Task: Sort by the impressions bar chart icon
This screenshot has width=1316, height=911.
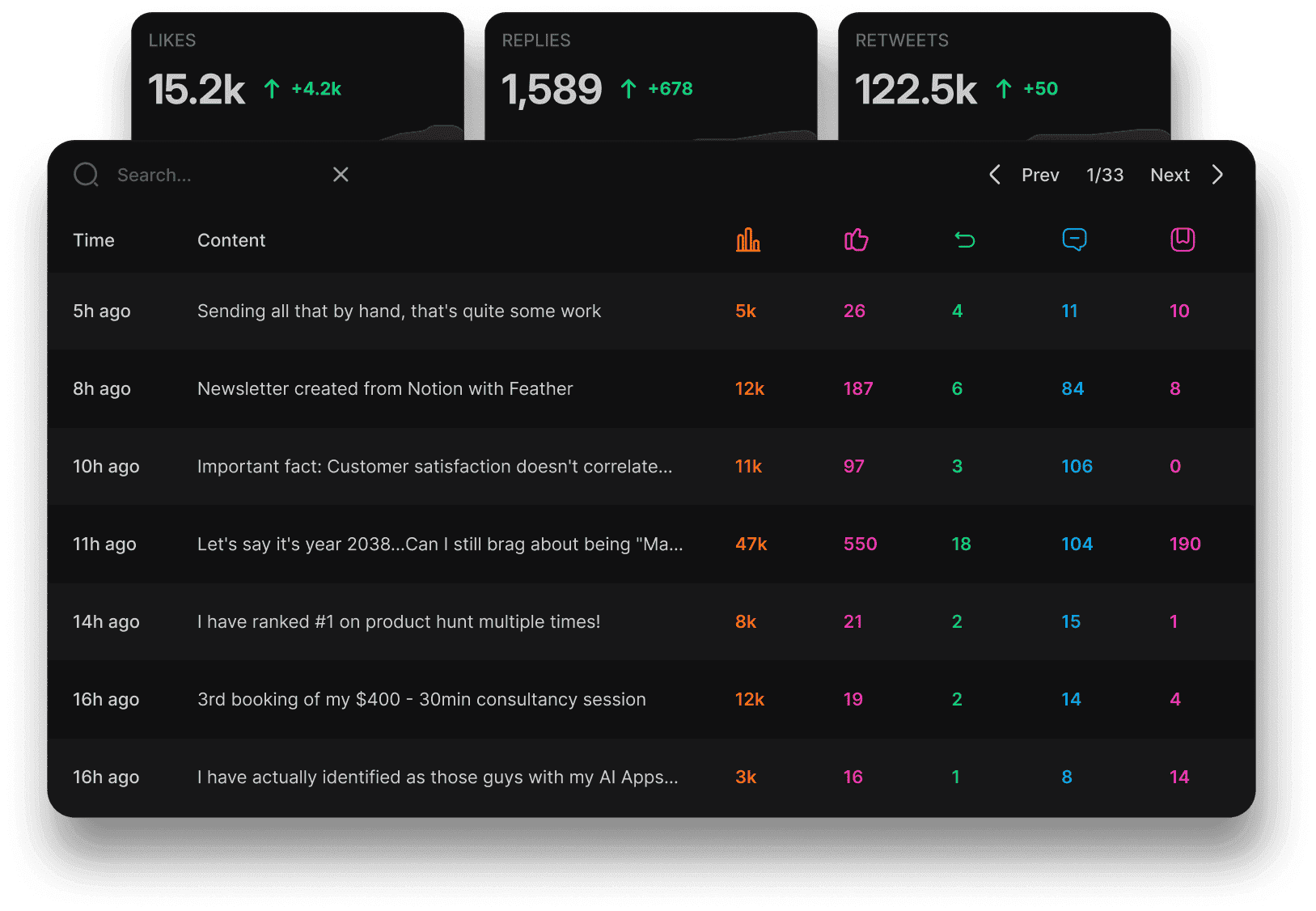Action: point(748,239)
